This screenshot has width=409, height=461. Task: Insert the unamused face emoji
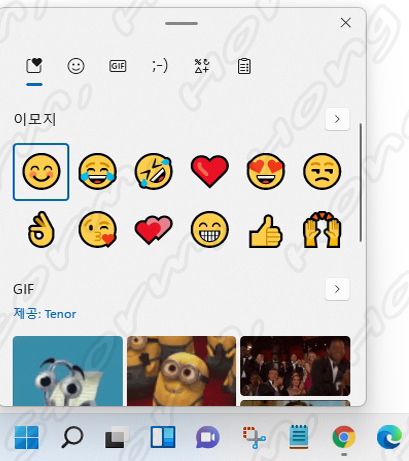[322, 172]
